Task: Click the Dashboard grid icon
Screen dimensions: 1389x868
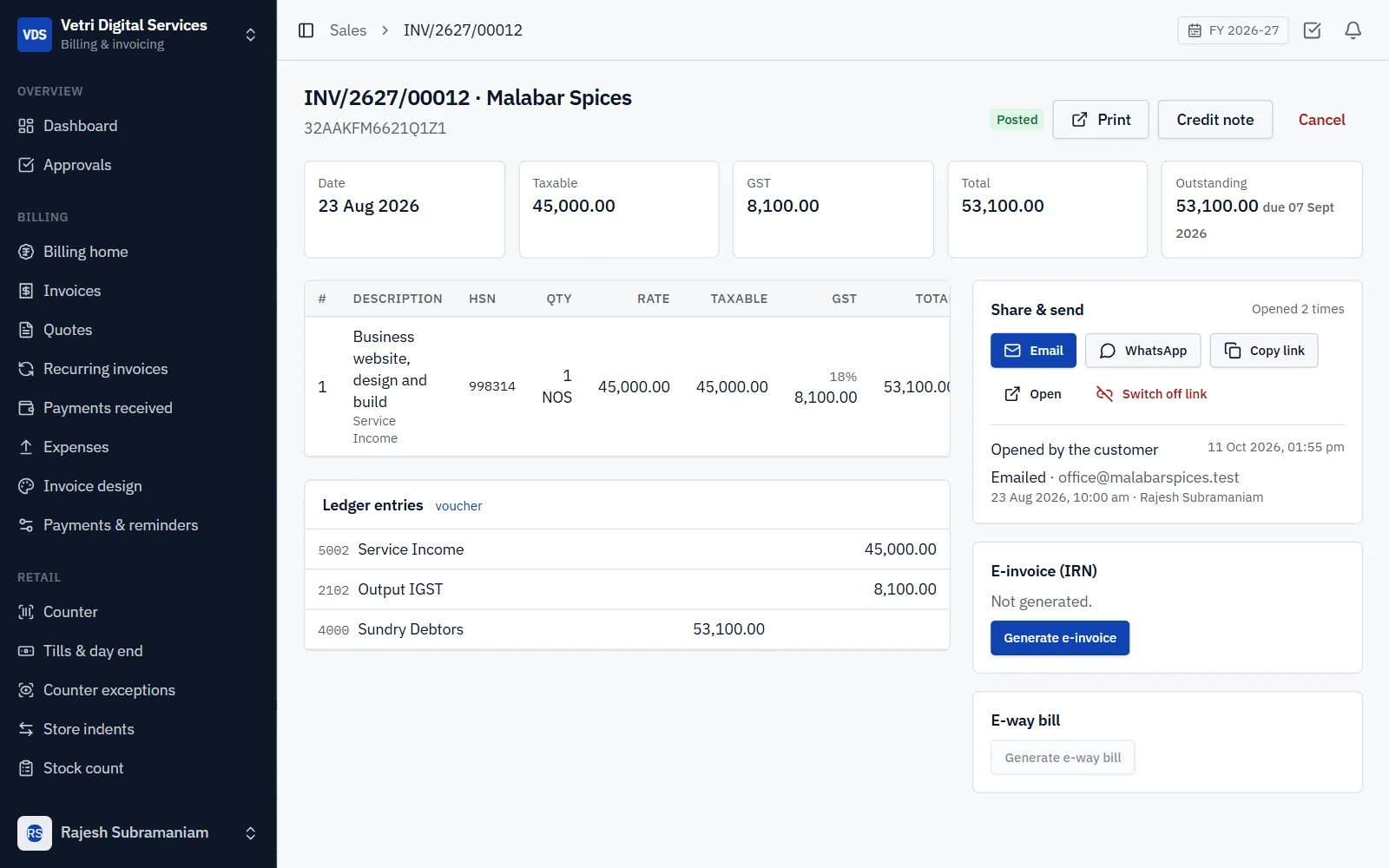Action: coord(26,126)
